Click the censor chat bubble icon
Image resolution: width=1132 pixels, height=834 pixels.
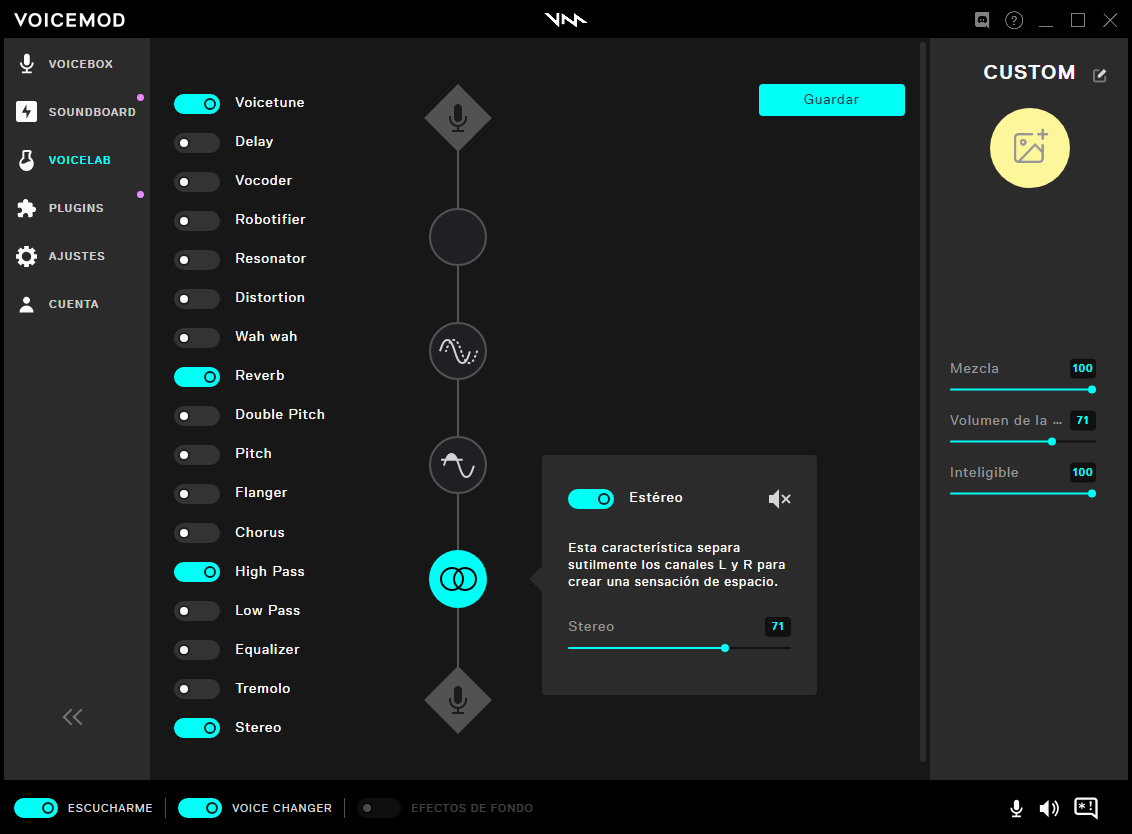1086,808
